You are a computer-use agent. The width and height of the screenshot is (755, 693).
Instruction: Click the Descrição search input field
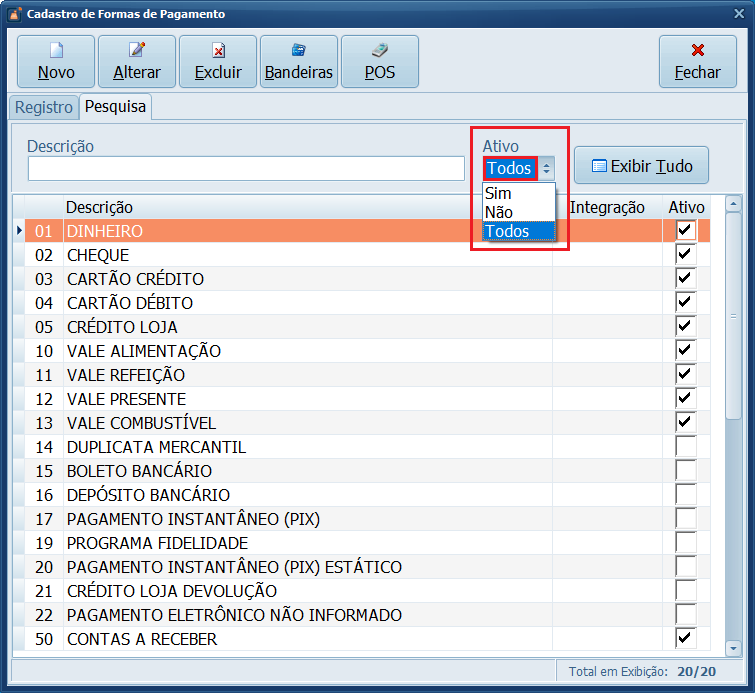click(x=245, y=169)
